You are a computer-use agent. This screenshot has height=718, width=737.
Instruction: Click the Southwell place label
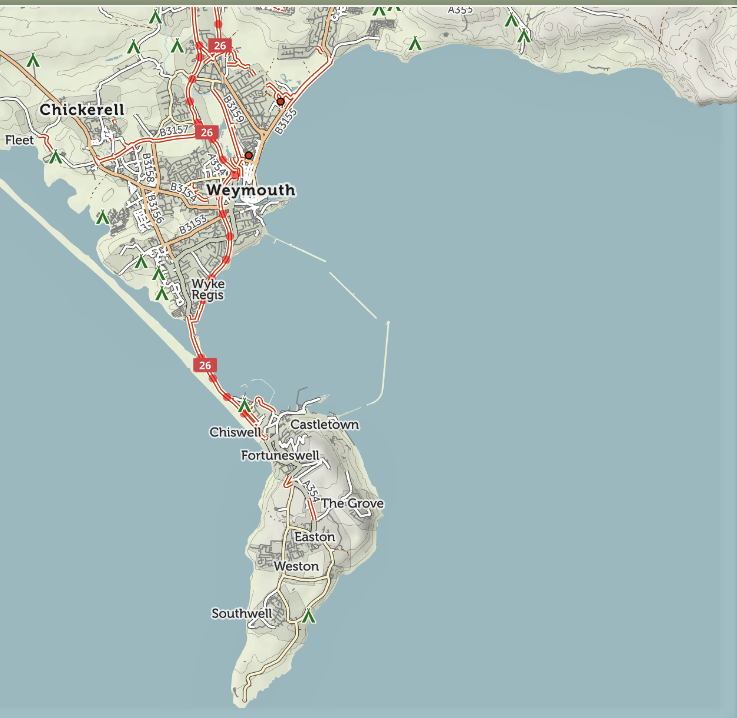241,613
